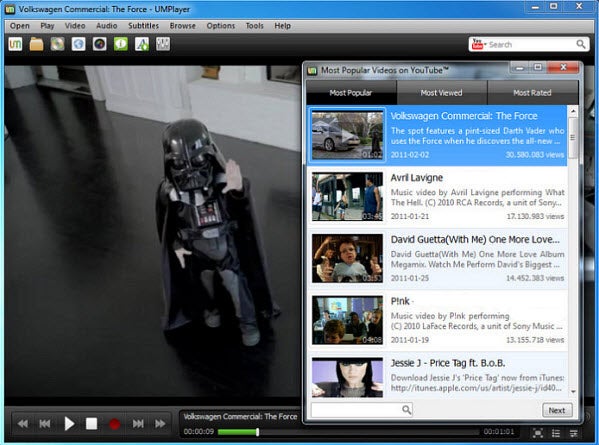Toggle fullscreen icon at bottom right

[x=538, y=433]
